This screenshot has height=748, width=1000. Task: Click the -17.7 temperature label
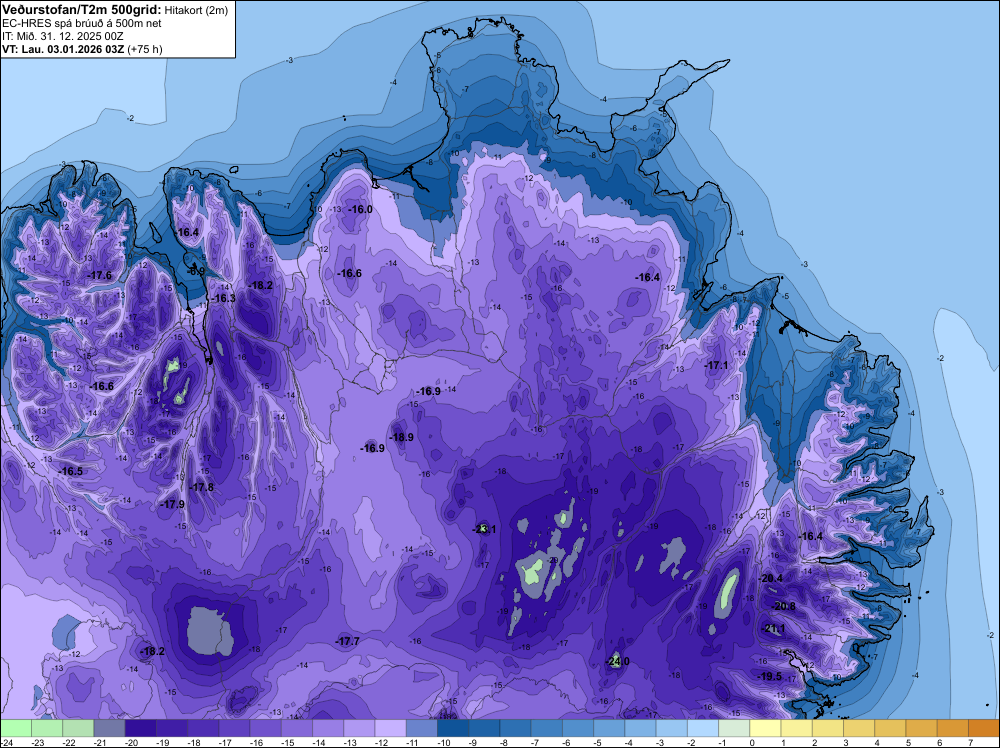[348, 642]
